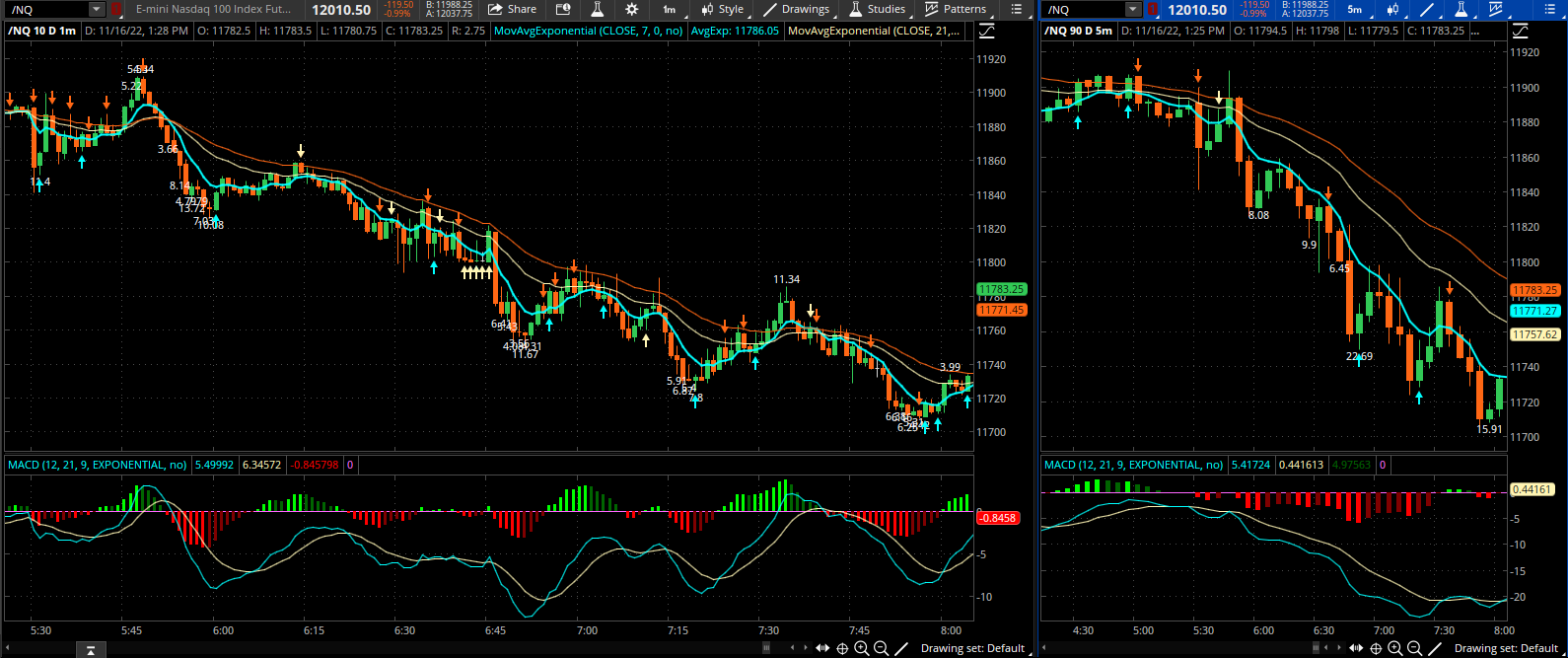Click the /NQ 90 D 5m chart title
The width and height of the screenshot is (1568, 658).
(x=1079, y=31)
